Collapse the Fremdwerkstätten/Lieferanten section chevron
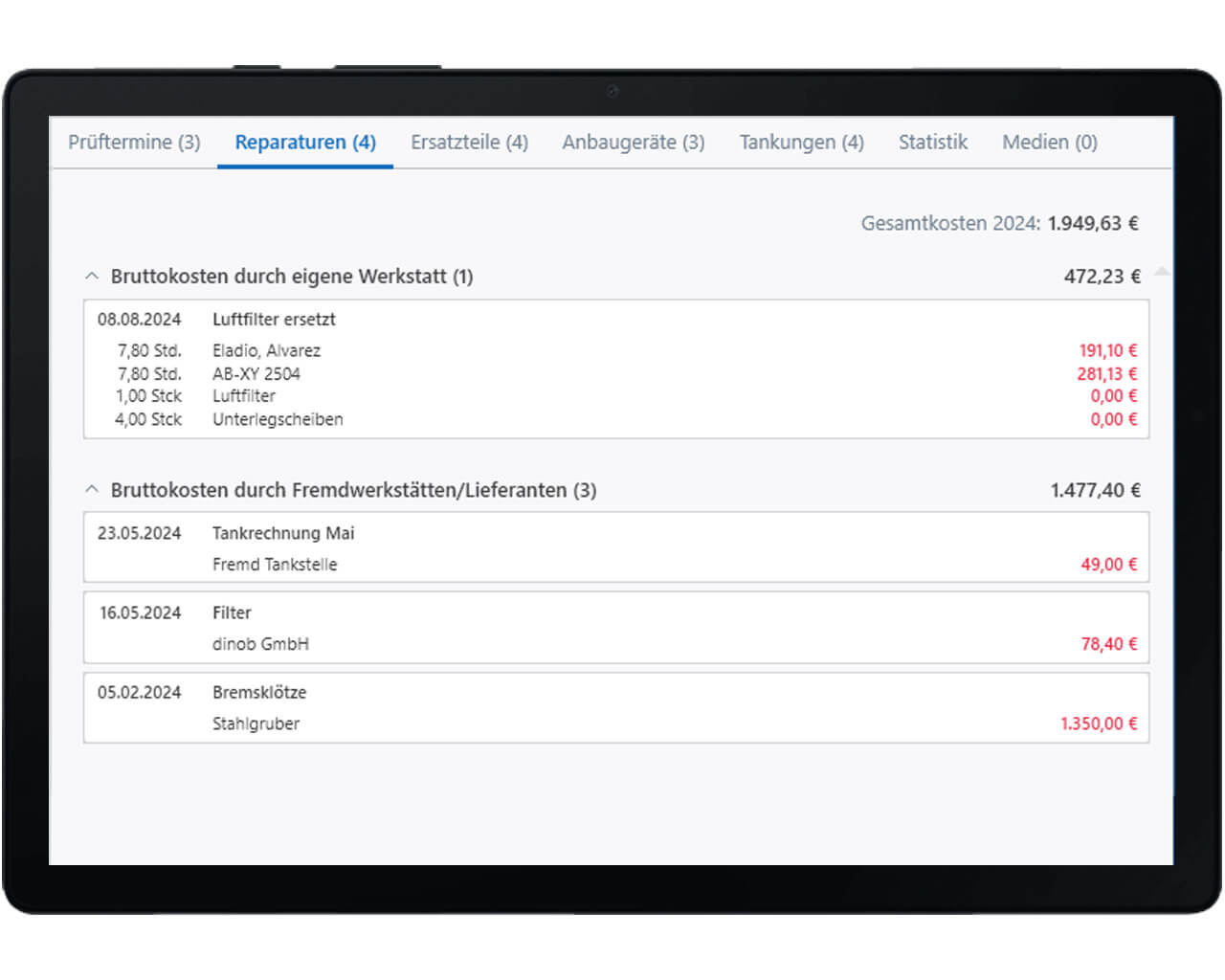Image resolution: width=1225 pixels, height=980 pixels. tap(92, 490)
